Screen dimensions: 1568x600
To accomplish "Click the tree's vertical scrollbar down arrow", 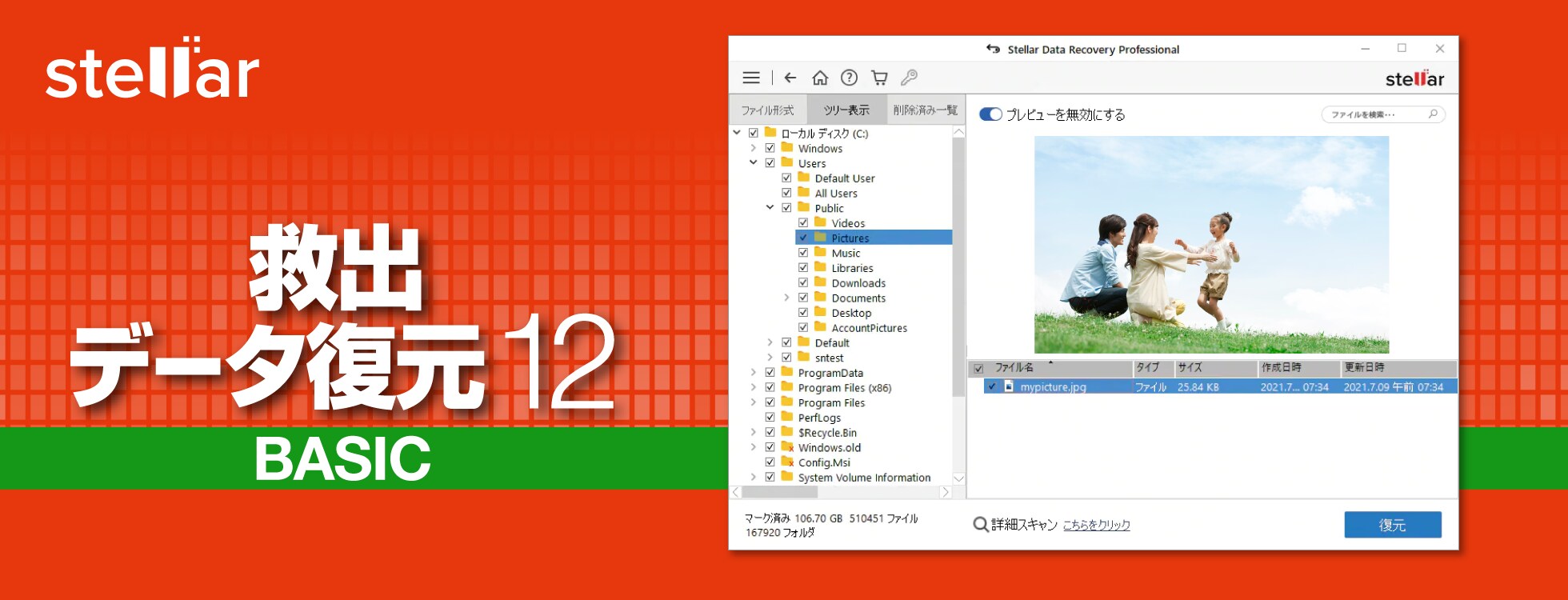I will pyautogui.click(x=958, y=478).
